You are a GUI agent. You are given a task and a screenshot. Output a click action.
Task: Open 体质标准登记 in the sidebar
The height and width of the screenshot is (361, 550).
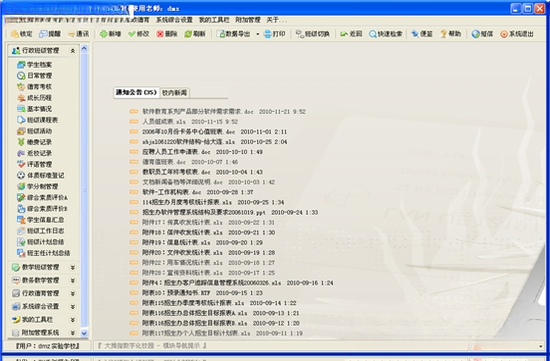pyautogui.click(x=41, y=175)
